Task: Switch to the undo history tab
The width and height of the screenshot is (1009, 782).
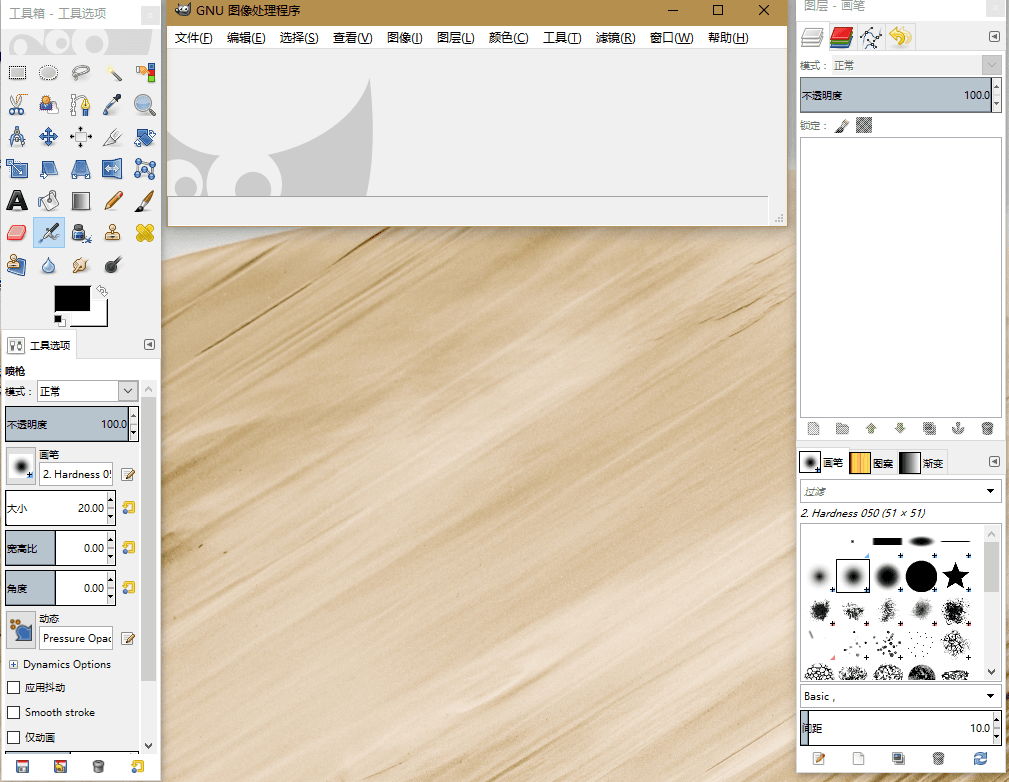Action: pos(900,37)
